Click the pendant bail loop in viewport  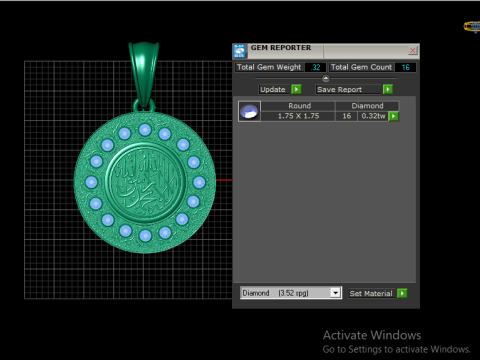[x=144, y=74]
